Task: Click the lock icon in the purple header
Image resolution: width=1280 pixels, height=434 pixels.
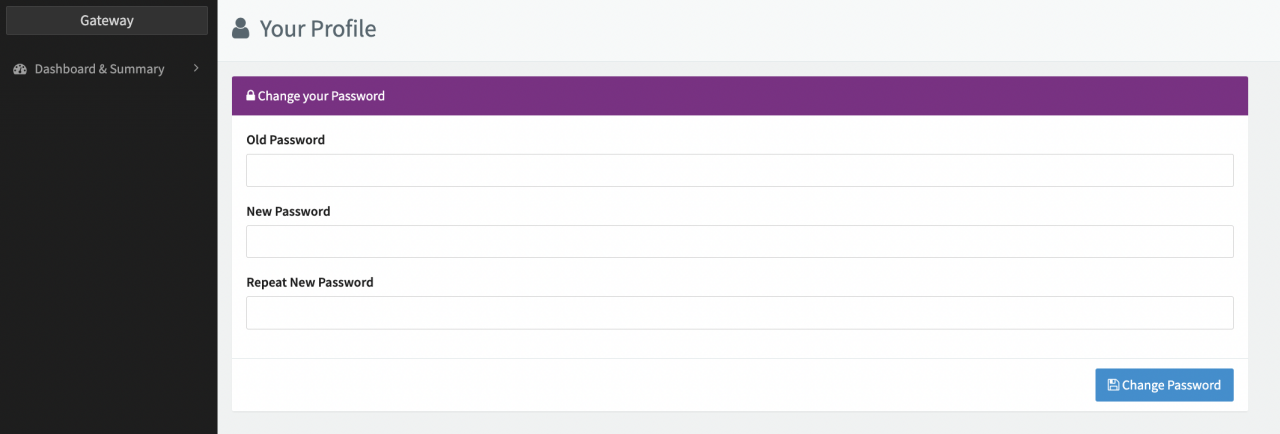Action: tap(251, 97)
